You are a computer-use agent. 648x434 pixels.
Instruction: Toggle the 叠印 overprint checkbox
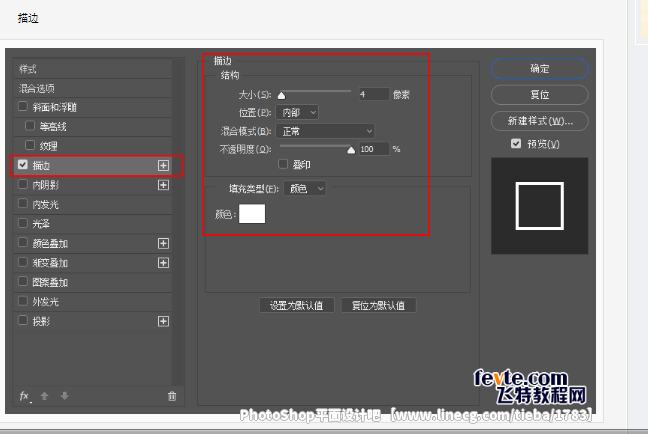point(283,164)
